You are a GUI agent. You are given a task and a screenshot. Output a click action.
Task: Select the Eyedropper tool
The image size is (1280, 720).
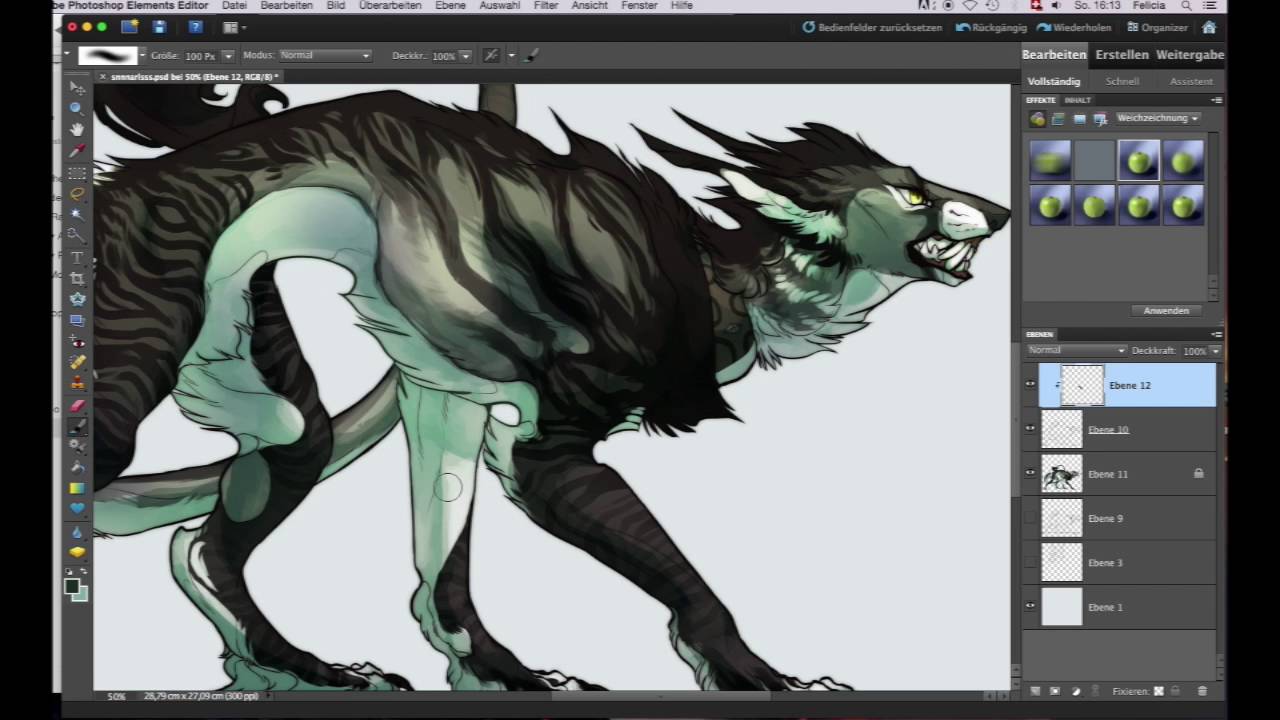pos(77,150)
